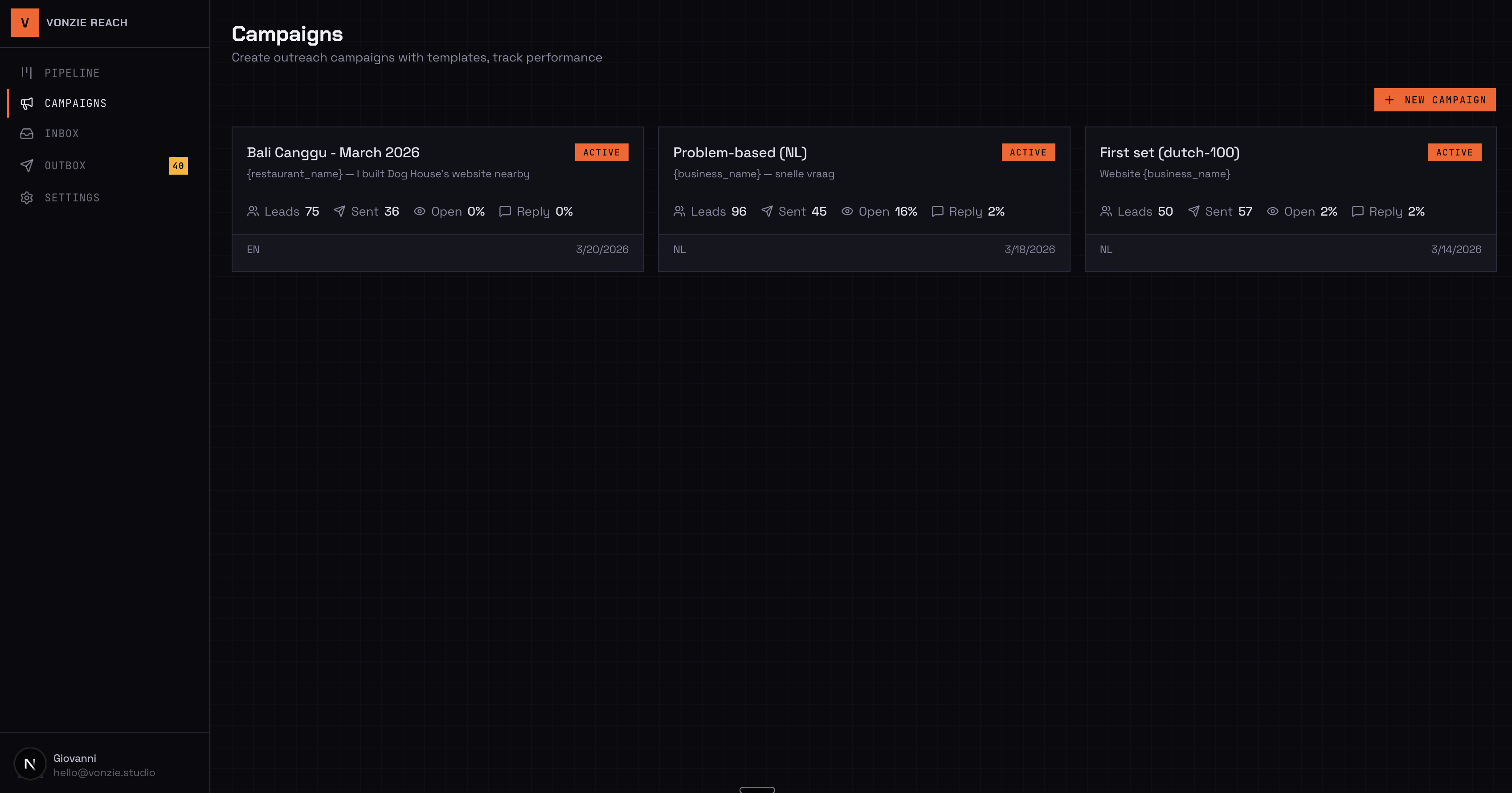Image resolution: width=1512 pixels, height=793 pixels.
Task: Select SETTINGS in the sidebar
Action: pyautogui.click(x=73, y=198)
